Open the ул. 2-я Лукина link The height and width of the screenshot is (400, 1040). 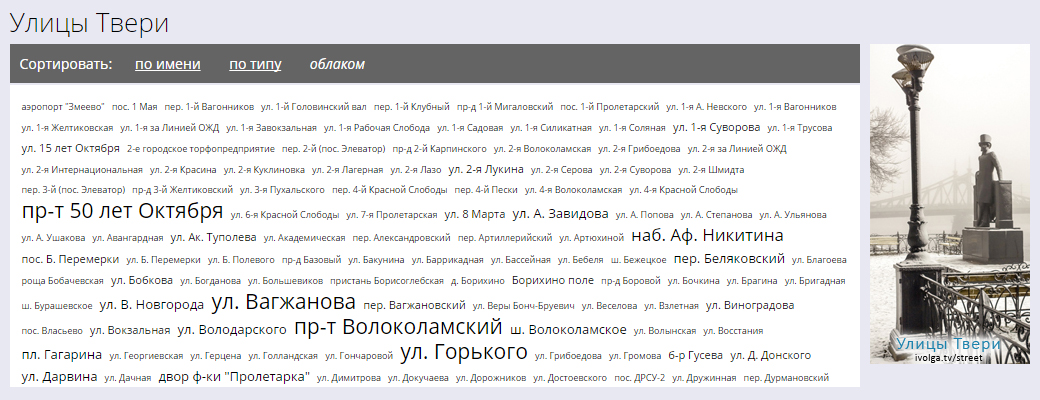pos(486,169)
